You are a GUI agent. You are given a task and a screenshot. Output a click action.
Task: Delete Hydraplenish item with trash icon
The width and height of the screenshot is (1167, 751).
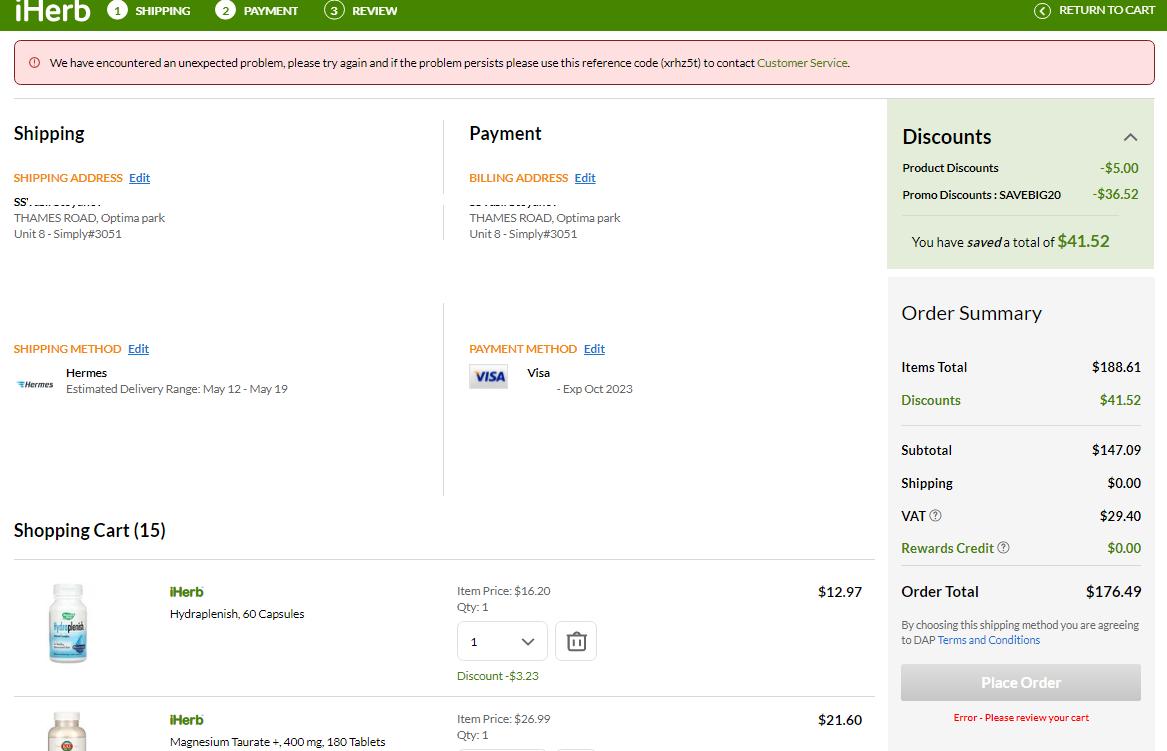(576, 641)
